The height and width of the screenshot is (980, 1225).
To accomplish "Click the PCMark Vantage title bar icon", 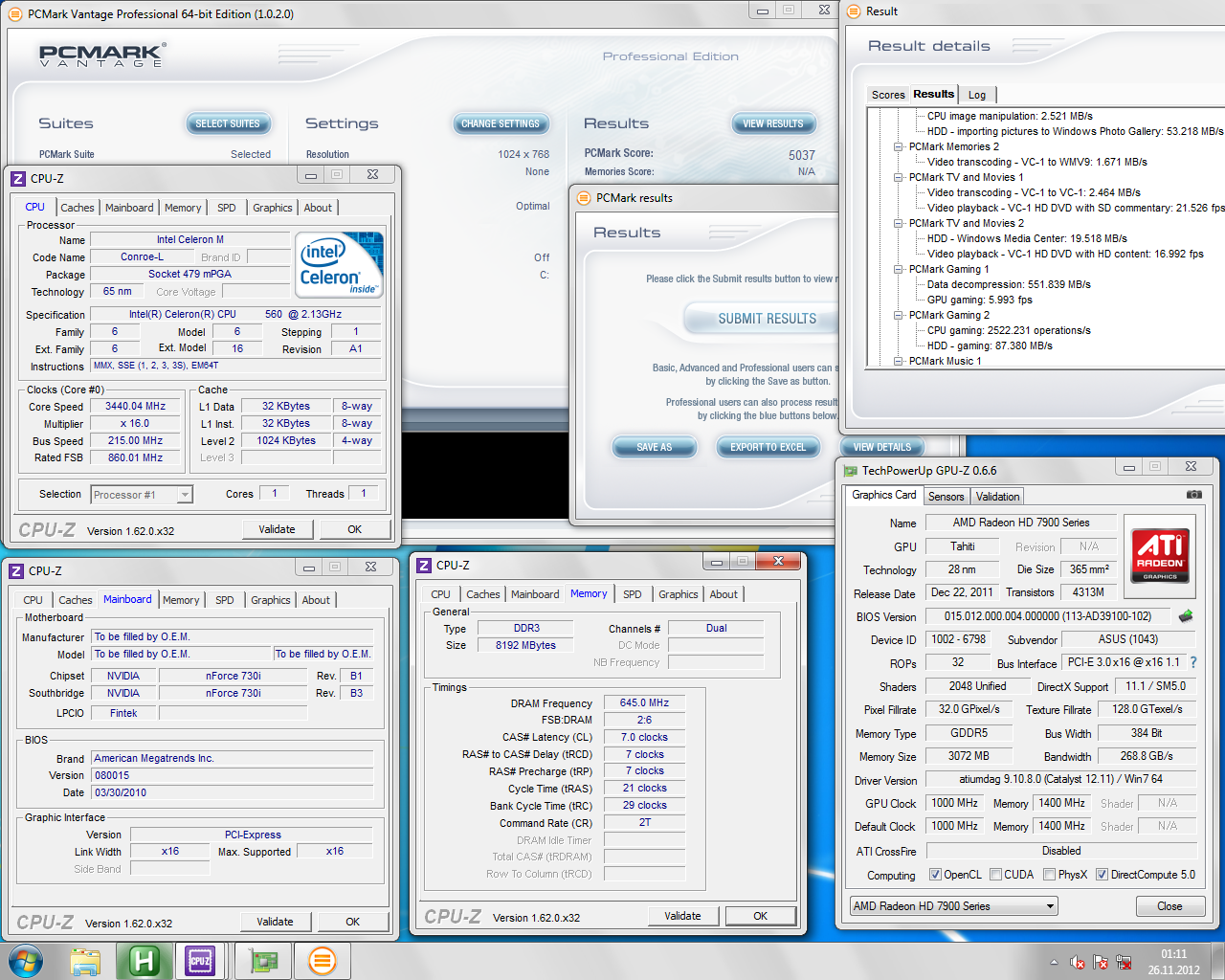I will point(15,14).
